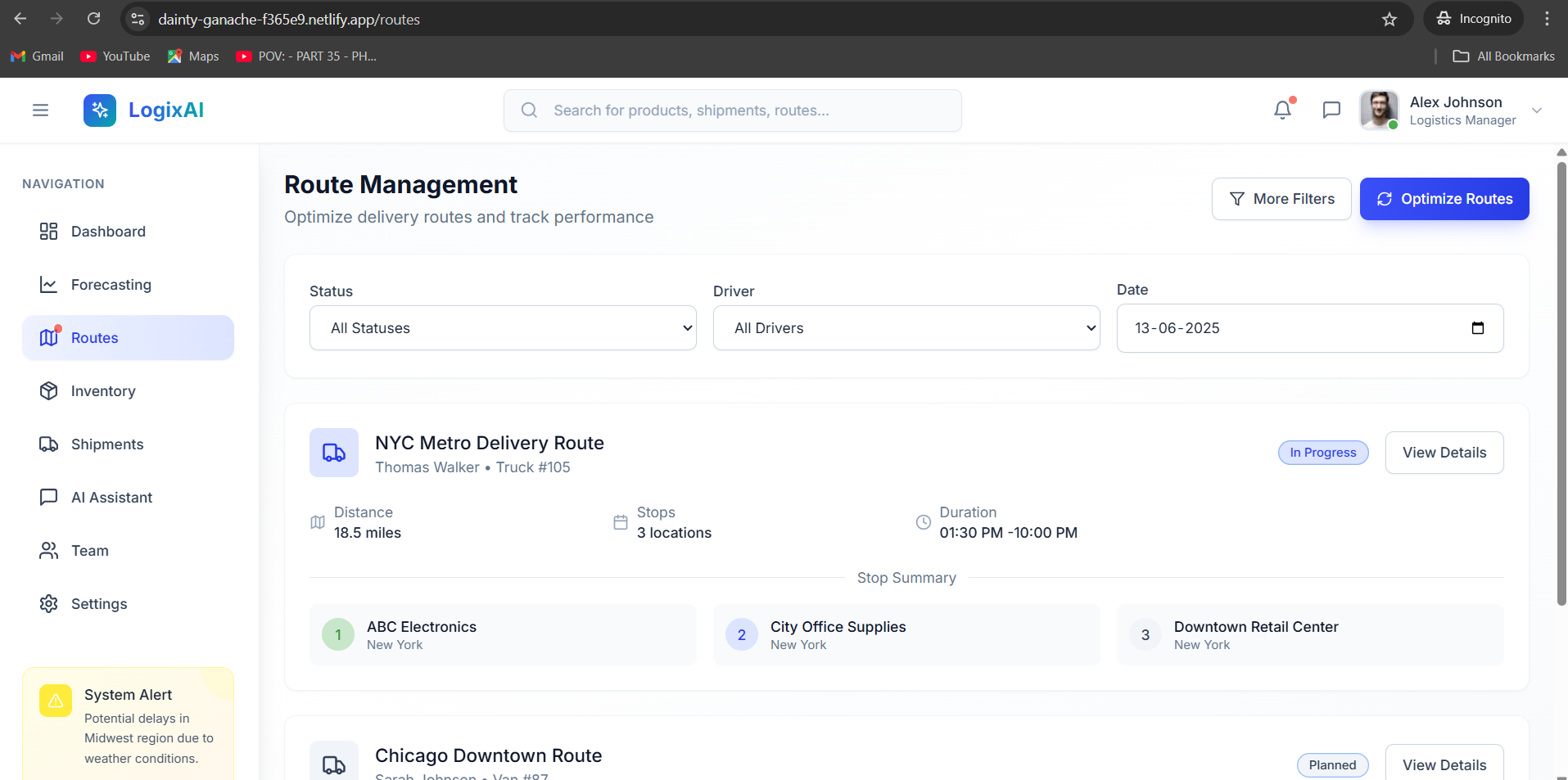Viewport: 1568px width, 780px height.
Task: Reload the page using browser refresh icon
Action: 94,19
